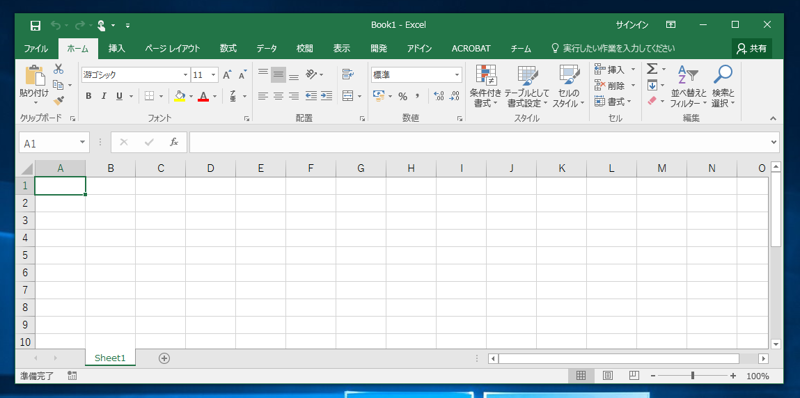Merge and center cells icon

[x=348, y=96]
